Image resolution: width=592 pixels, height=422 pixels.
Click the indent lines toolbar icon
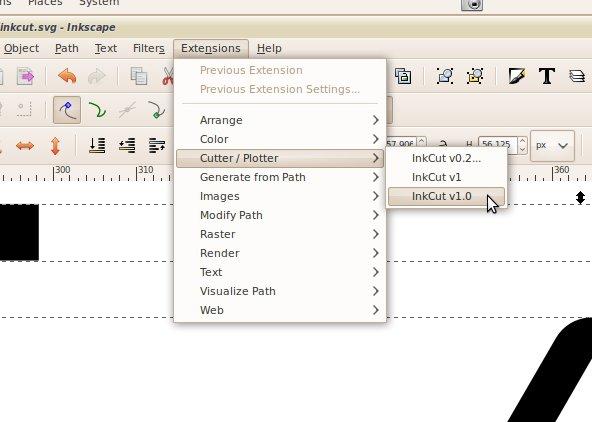pos(127,146)
